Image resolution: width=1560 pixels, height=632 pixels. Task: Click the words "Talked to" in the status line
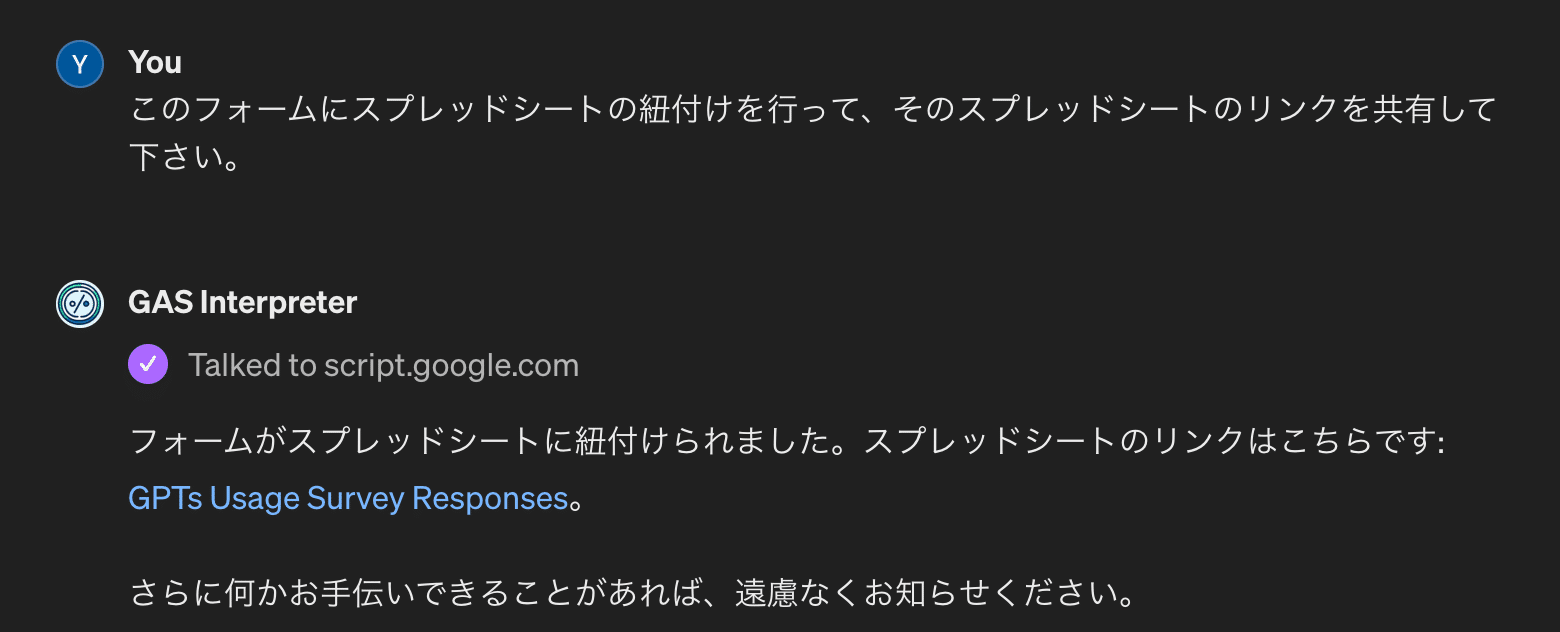point(252,365)
